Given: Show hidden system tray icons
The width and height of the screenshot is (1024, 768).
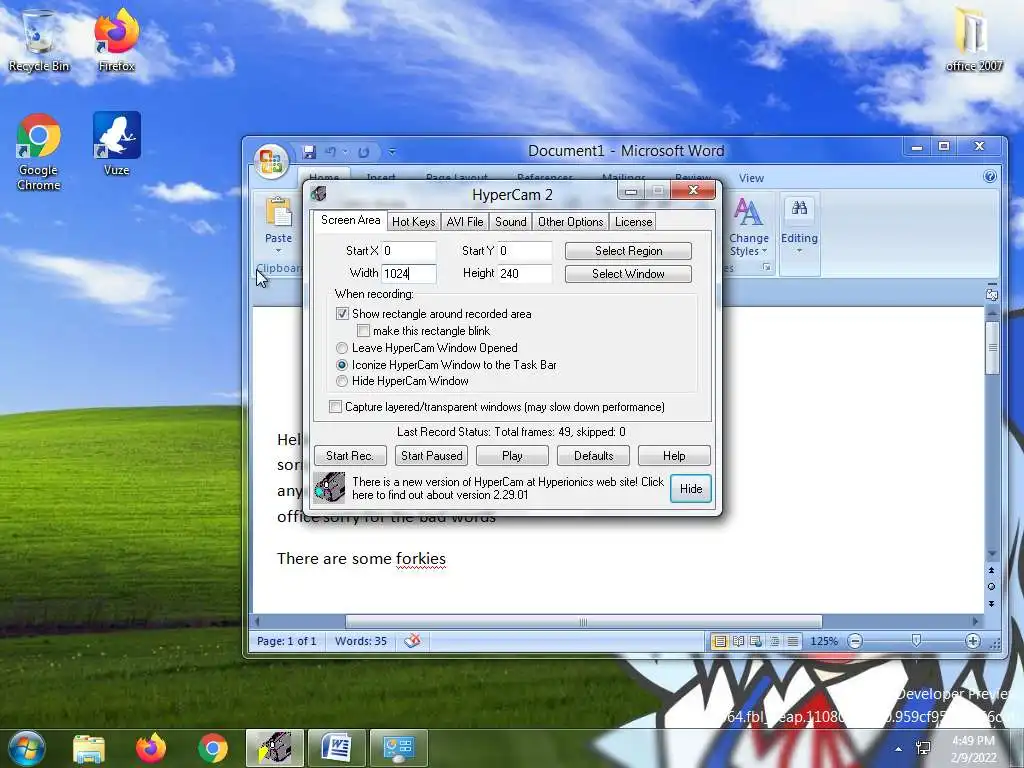Looking at the screenshot, I should [x=899, y=749].
